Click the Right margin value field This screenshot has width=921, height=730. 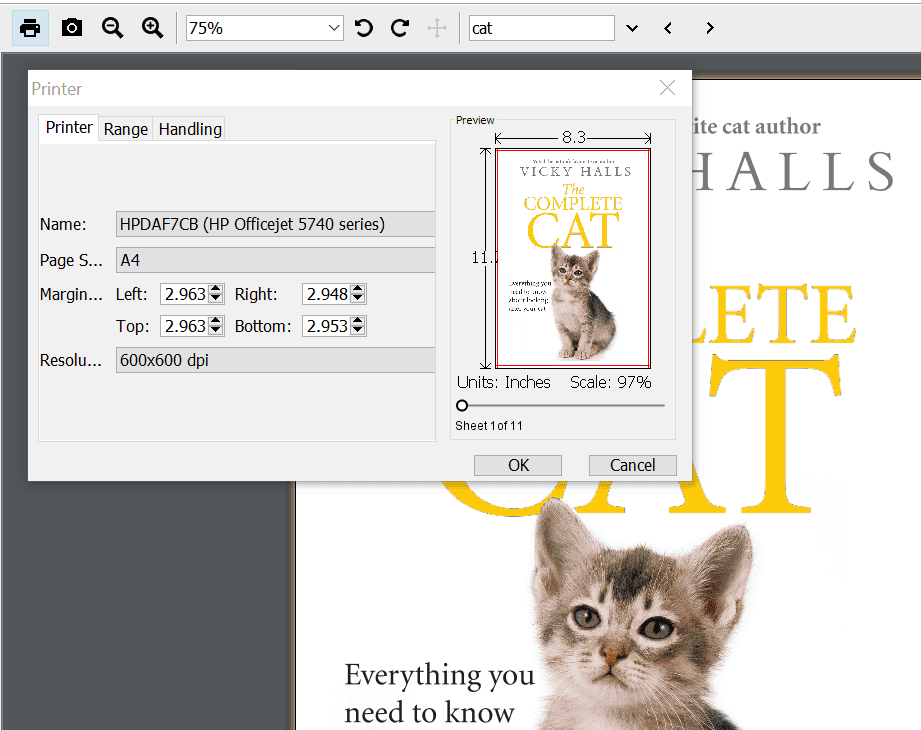327,294
